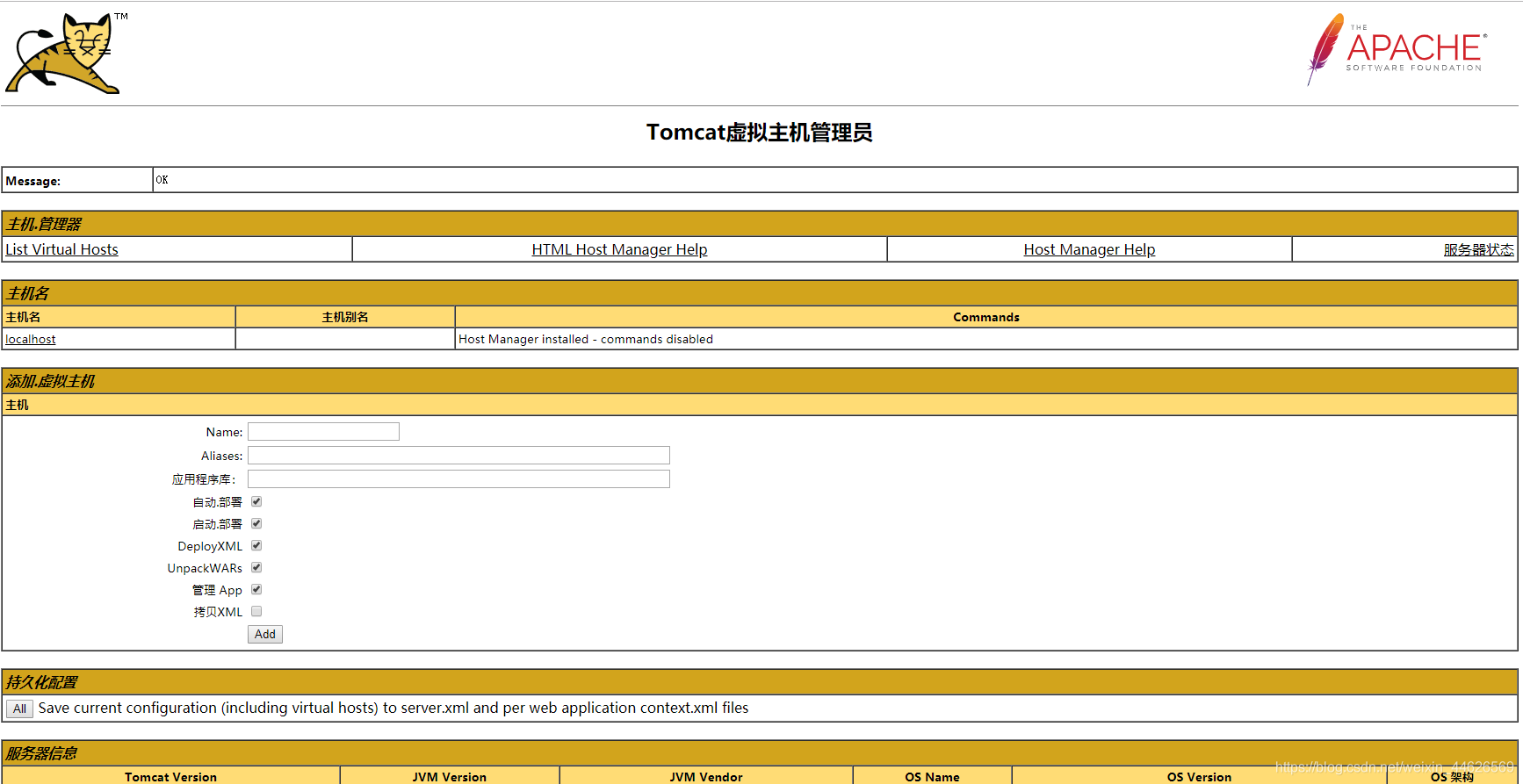Toggle the 启动.部署 checkbox
Image resolution: width=1523 pixels, height=784 pixels.
256,523
